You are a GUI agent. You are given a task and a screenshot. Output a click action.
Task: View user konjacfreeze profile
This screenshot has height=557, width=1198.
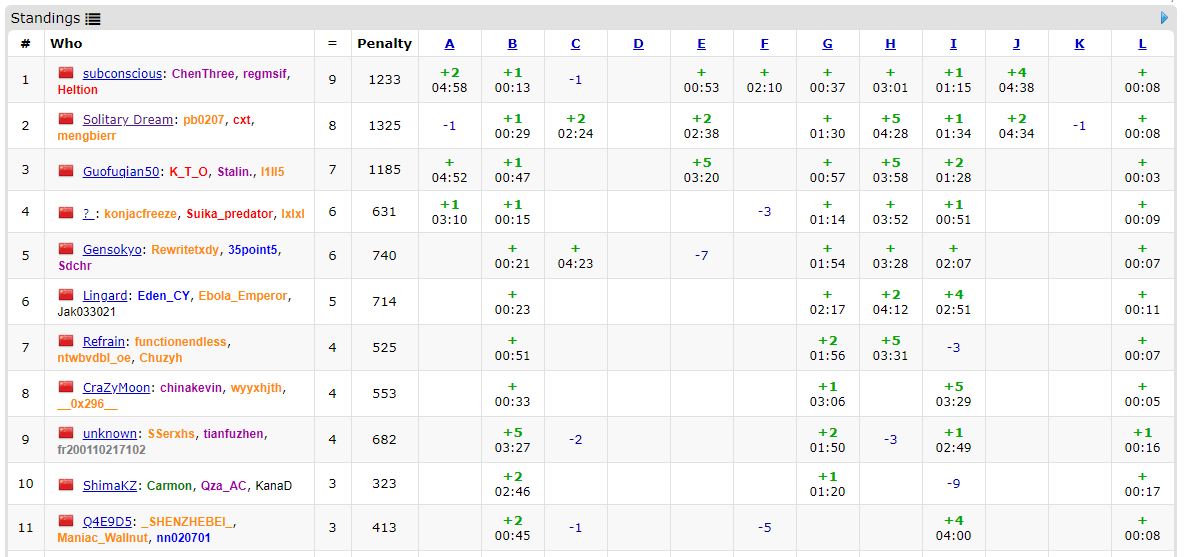click(x=138, y=213)
